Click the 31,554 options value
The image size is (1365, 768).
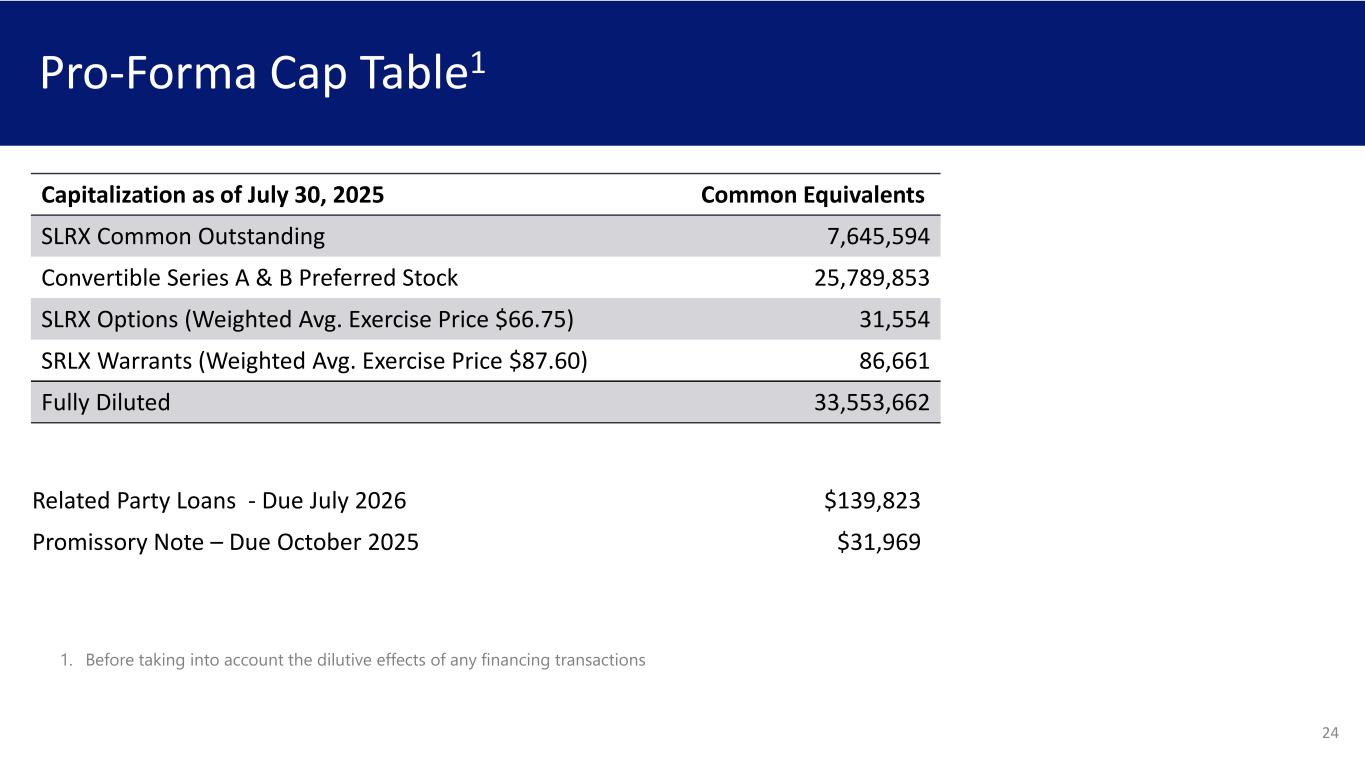click(x=894, y=320)
